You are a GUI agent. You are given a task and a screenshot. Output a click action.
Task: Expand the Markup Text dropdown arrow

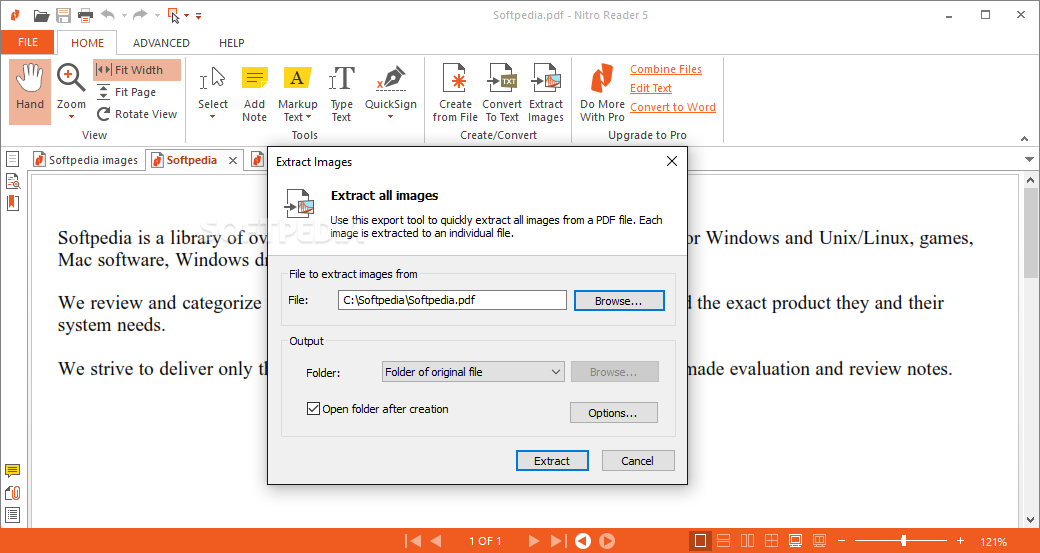(308, 117)
